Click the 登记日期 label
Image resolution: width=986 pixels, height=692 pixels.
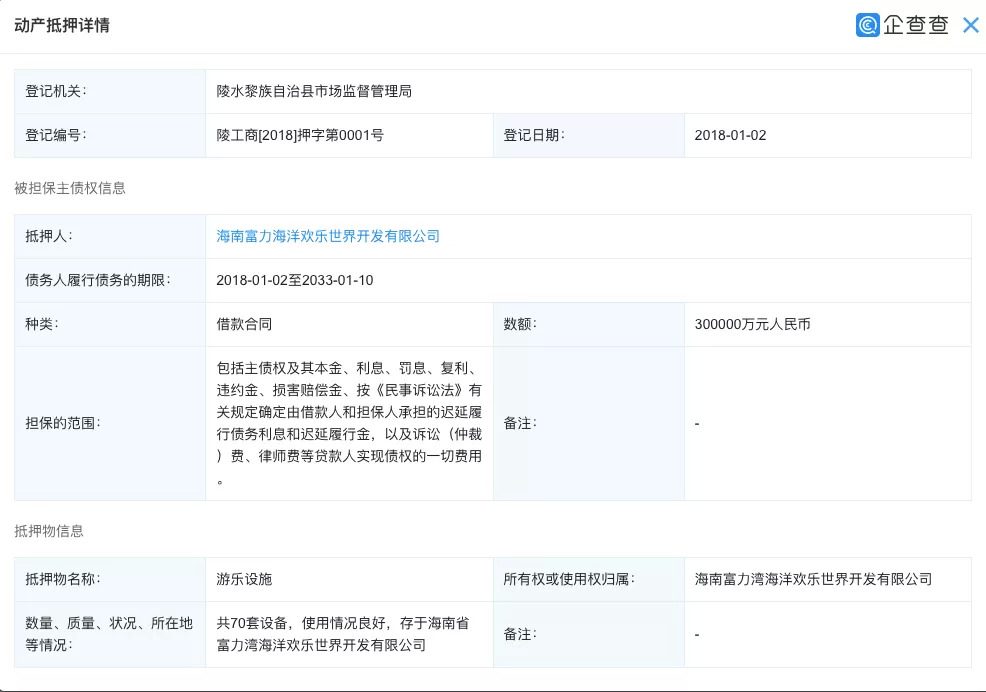(x=534, y=135)
